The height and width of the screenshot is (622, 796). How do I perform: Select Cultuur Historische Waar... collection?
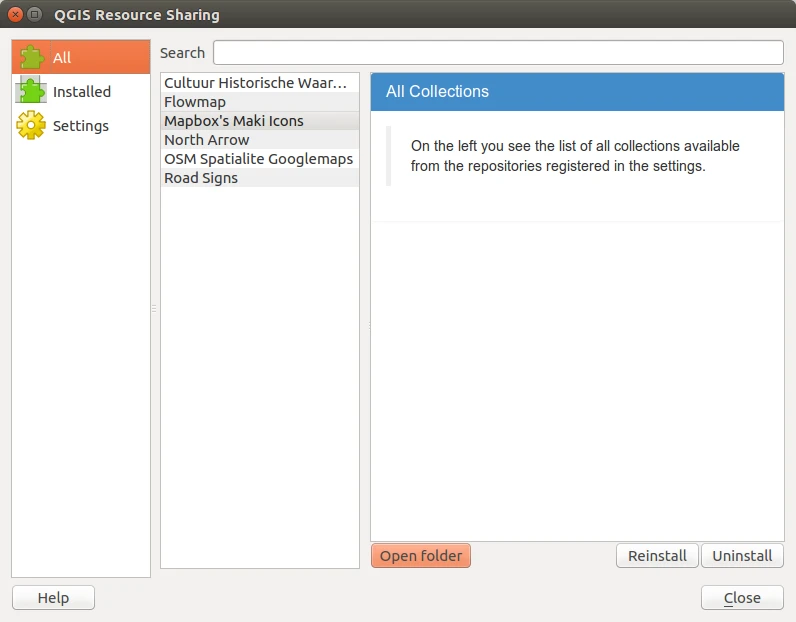(259, 83)
